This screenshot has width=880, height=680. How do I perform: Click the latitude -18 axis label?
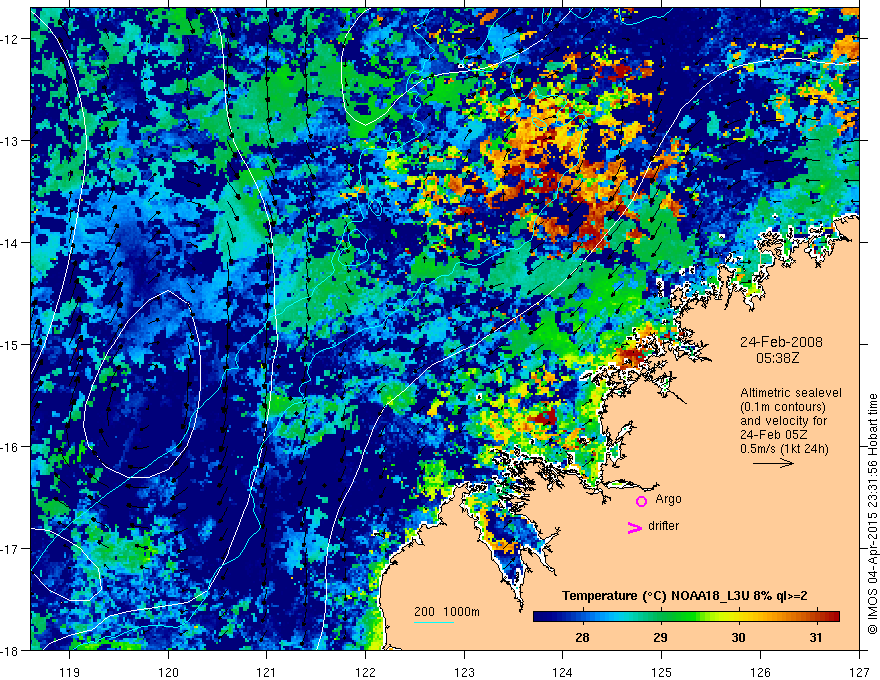(x=11, y=651)
